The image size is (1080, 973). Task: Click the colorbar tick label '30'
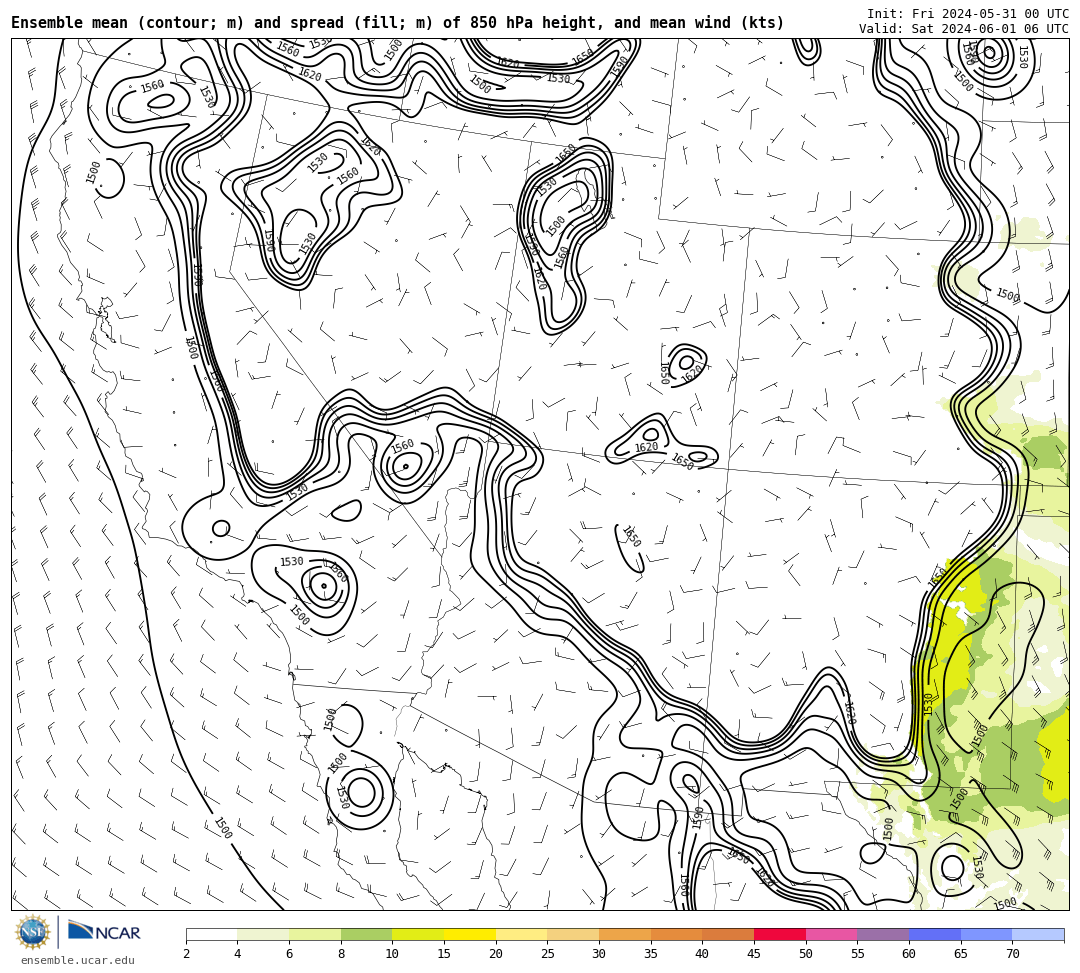599,954
